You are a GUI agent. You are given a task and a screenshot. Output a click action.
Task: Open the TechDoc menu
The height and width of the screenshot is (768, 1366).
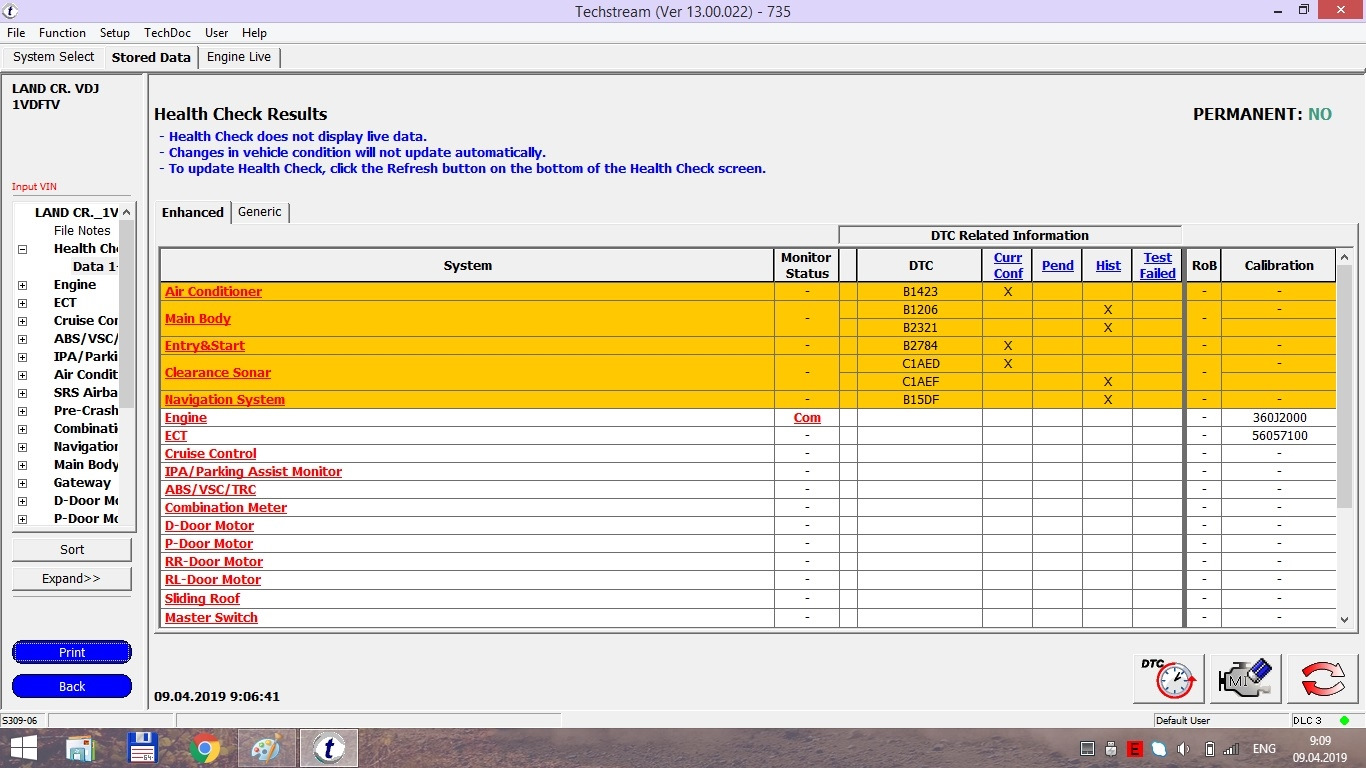coord(167,33)
